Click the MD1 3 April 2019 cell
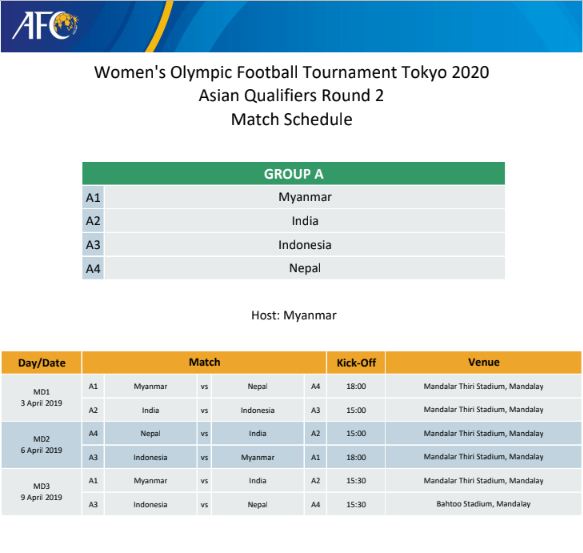This screenshot has width=583, height=553. (x=41, y=398)
